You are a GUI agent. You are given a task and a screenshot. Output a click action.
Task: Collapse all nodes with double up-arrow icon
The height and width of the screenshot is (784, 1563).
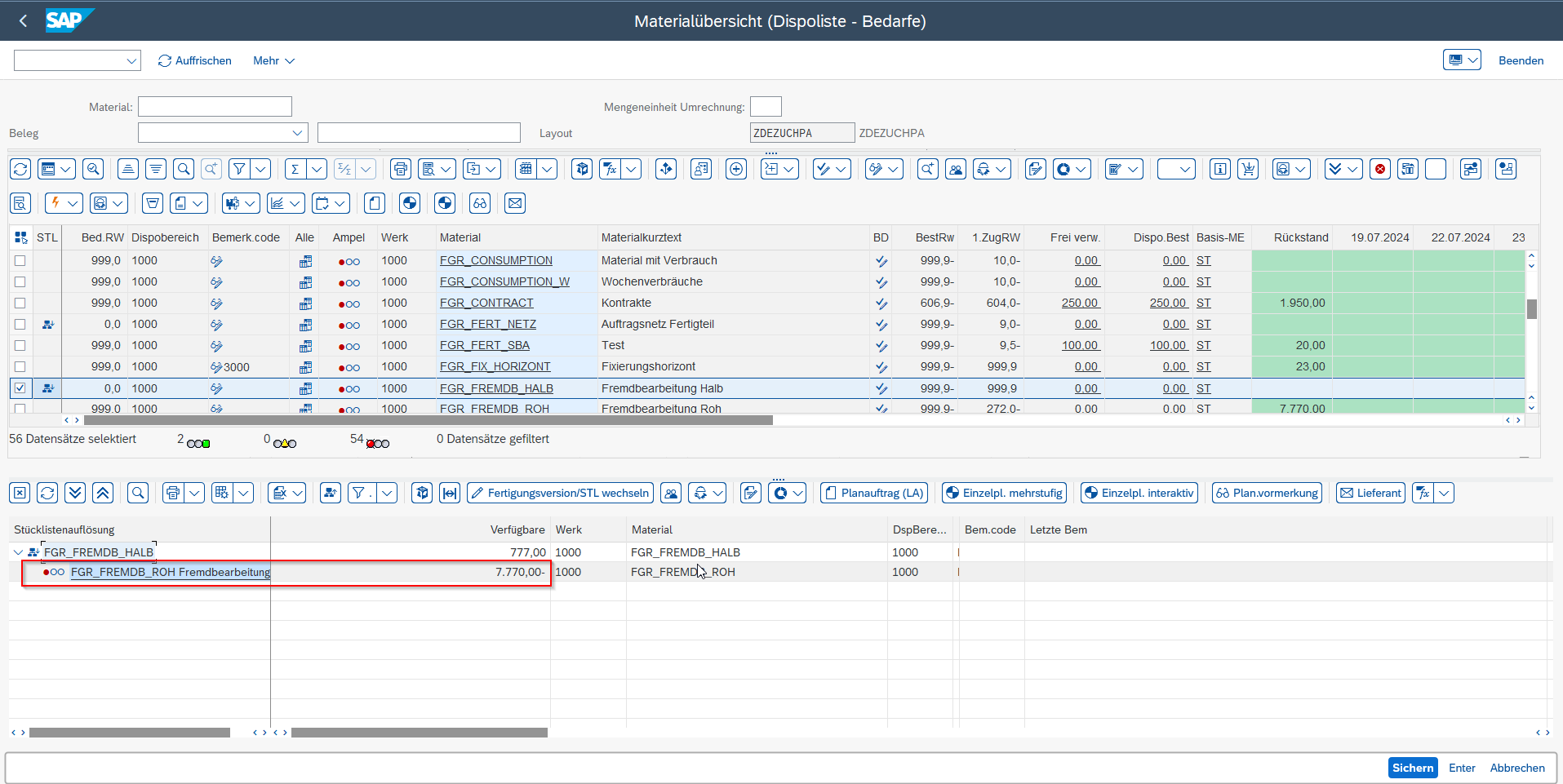tap(102, 493)
